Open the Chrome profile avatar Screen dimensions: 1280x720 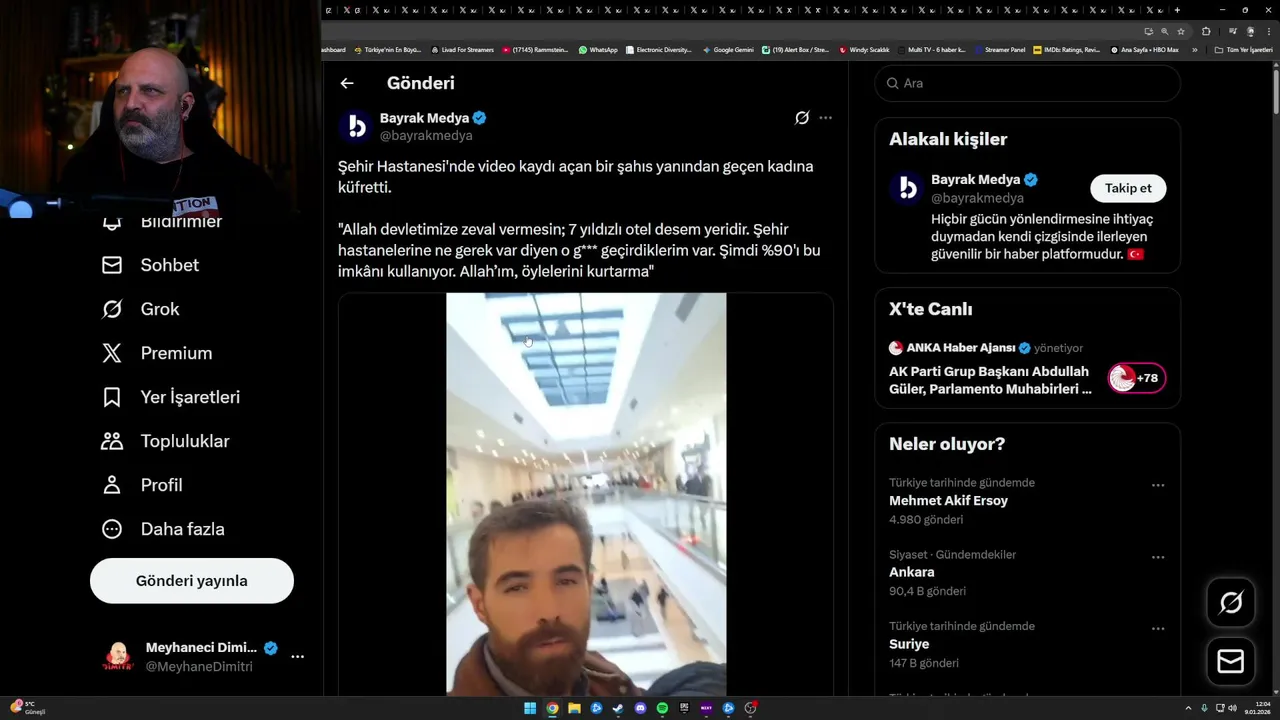(1251, 31)
